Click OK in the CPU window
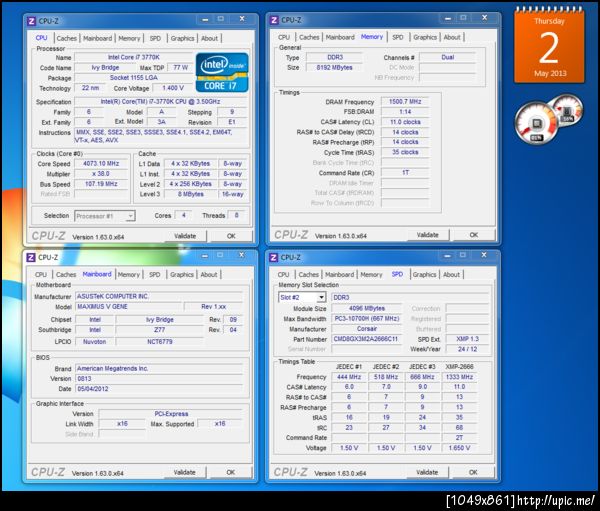Image resolution: width=600 pixels, height=511 pixels. coord(231,236)
